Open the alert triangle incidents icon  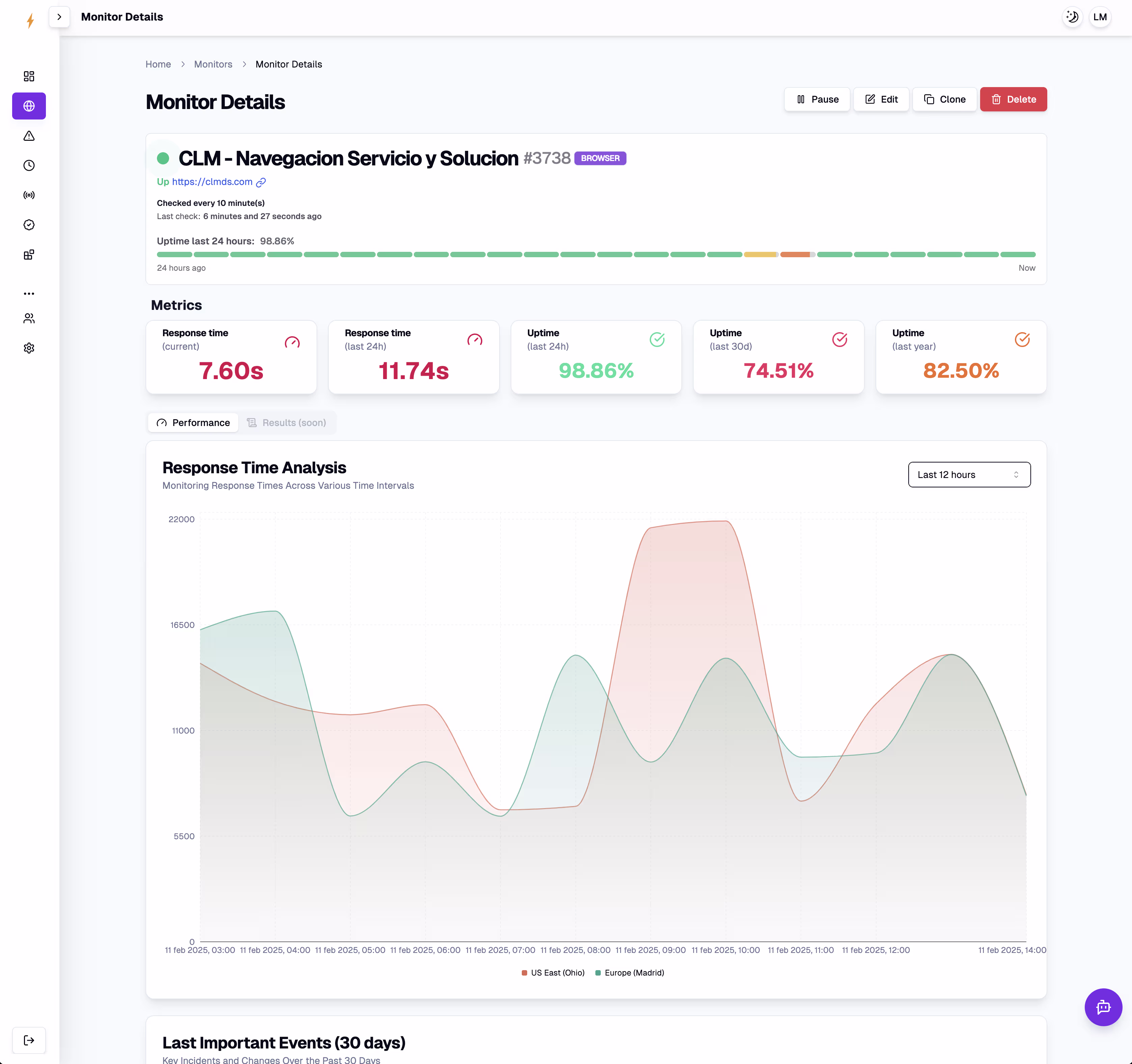pyautogui.click(x=29, y=136)
